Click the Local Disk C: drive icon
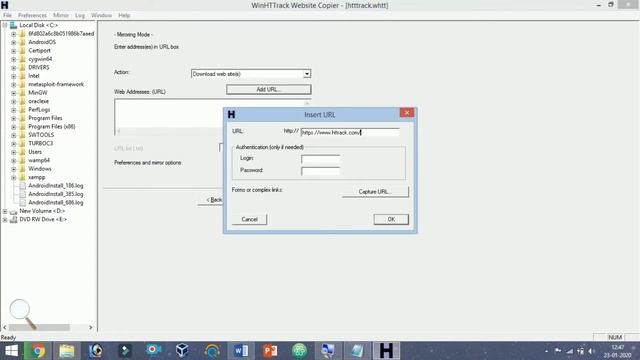This screenshot has height=360, width=640. 13,25
